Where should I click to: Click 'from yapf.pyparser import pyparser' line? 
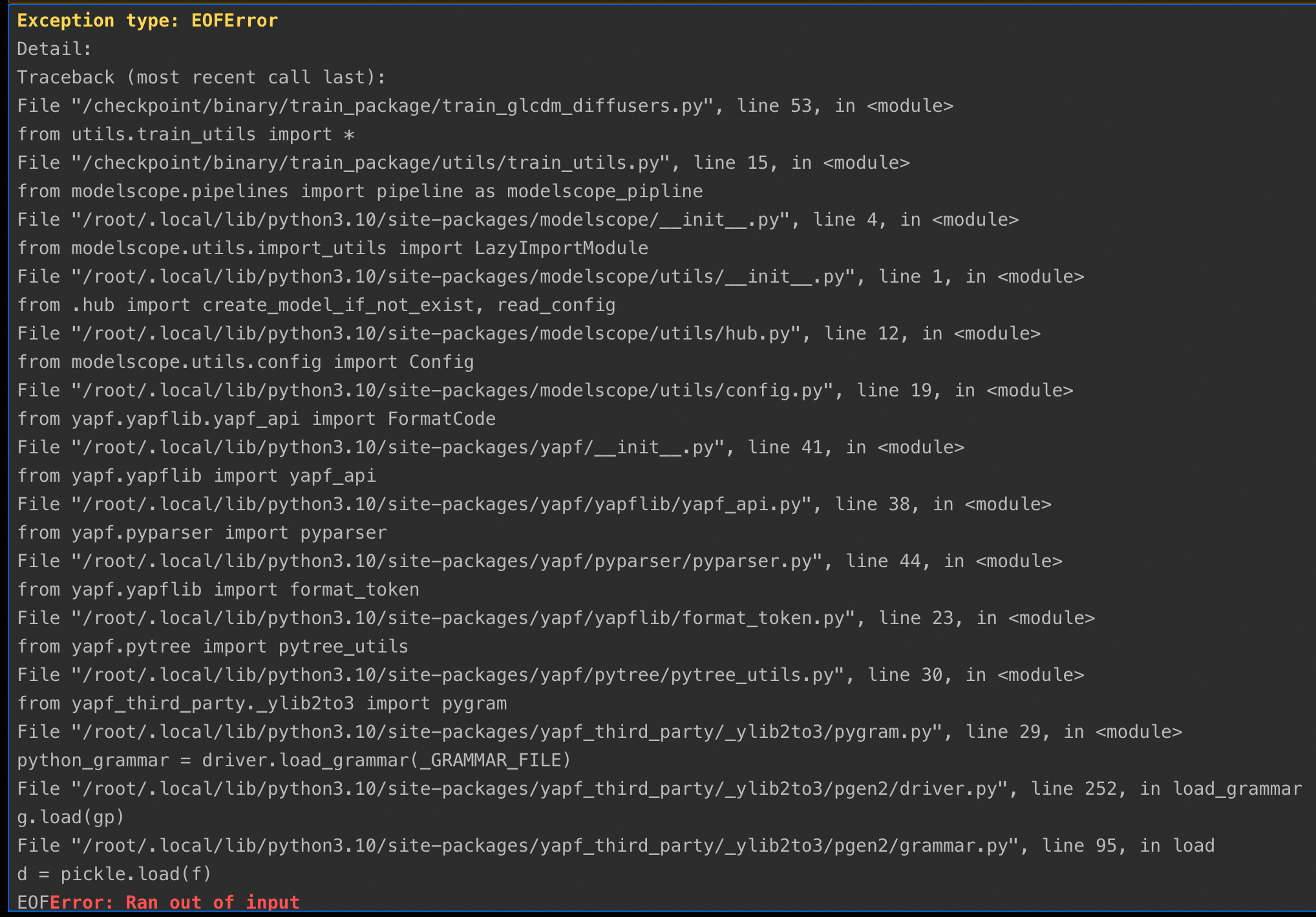pos(202,533)
